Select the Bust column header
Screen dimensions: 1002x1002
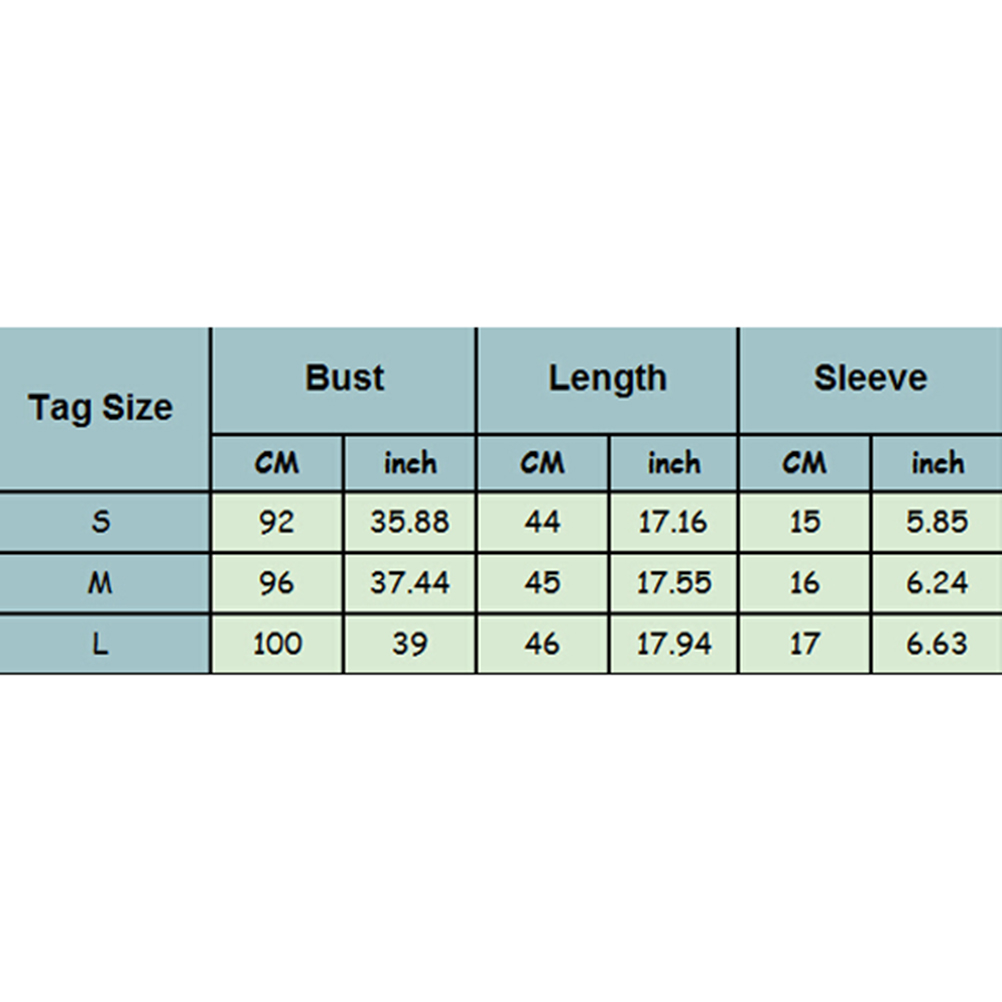pyautogui.click(x=344, y=379)
